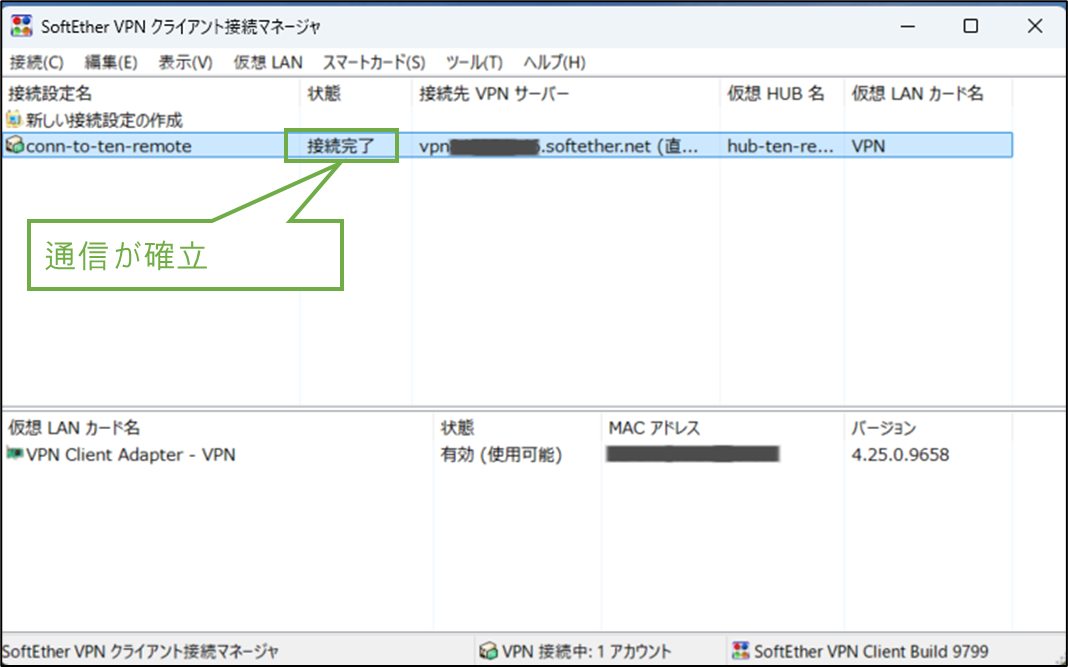This screenshot has width=1068, height=667.
Task: Open the 仮想 LAN menu
Action: click(268, 63)
